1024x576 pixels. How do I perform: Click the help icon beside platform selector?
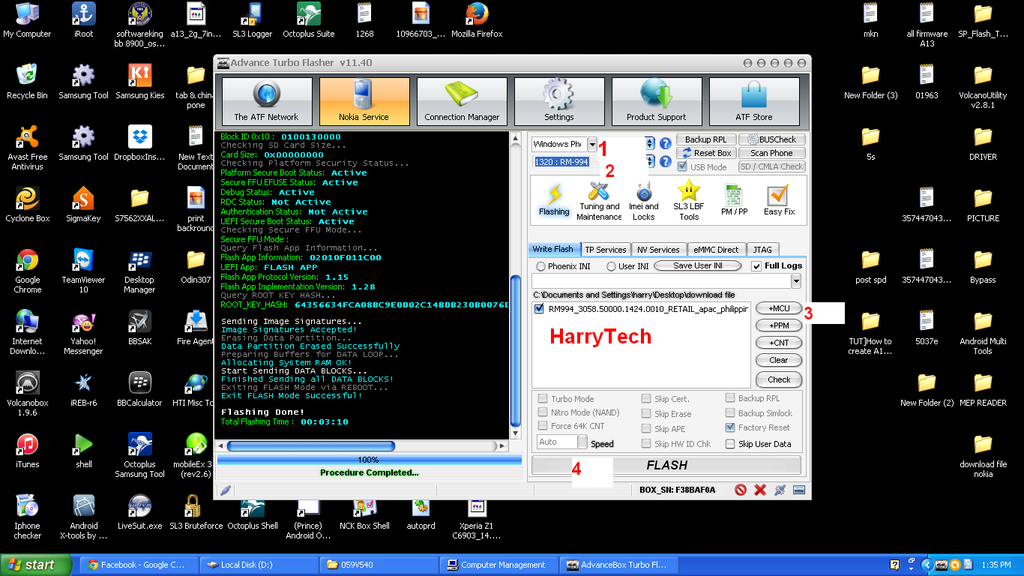[x=665, y=143]
